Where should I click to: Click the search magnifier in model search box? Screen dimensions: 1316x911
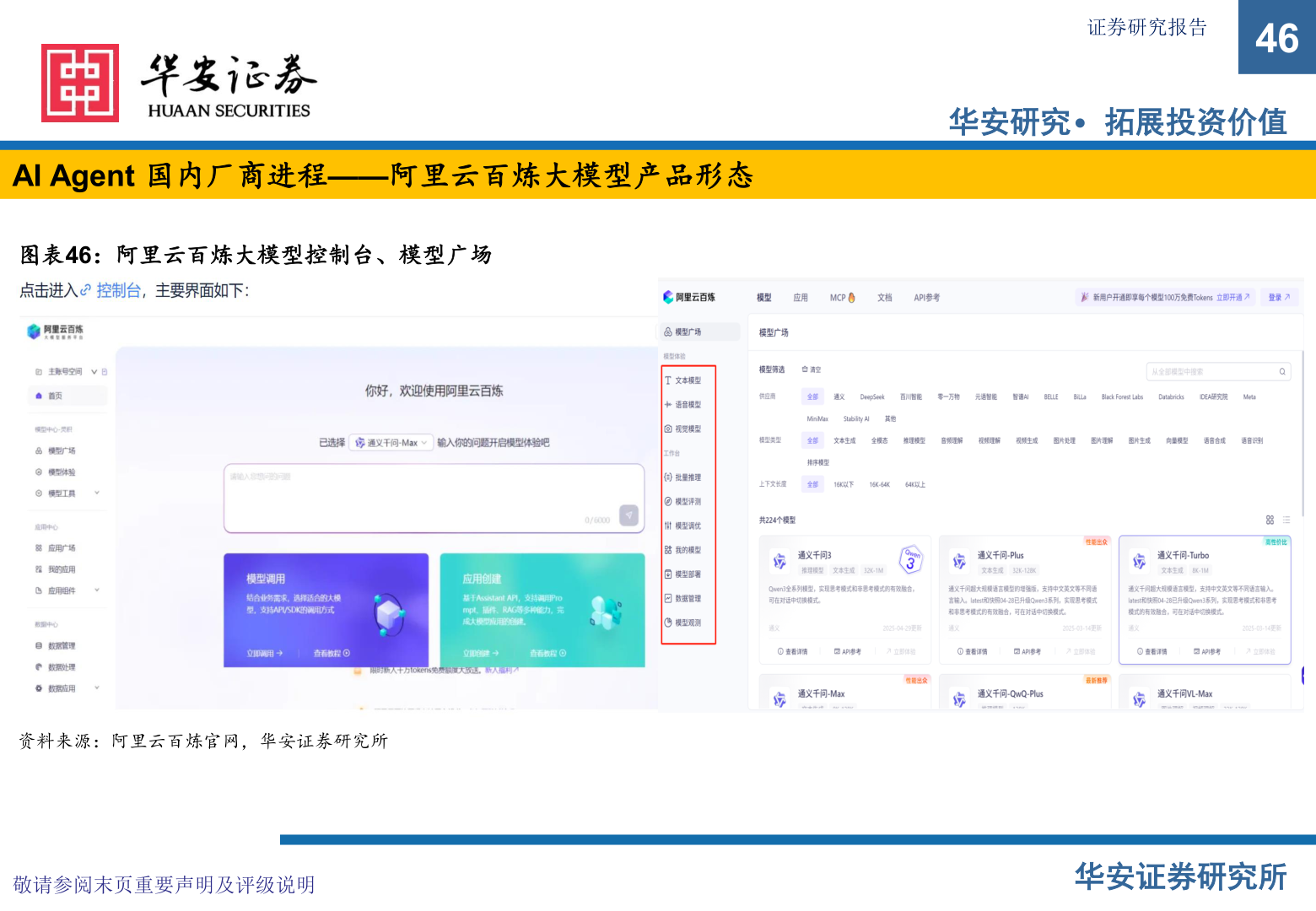point(1282,371)
